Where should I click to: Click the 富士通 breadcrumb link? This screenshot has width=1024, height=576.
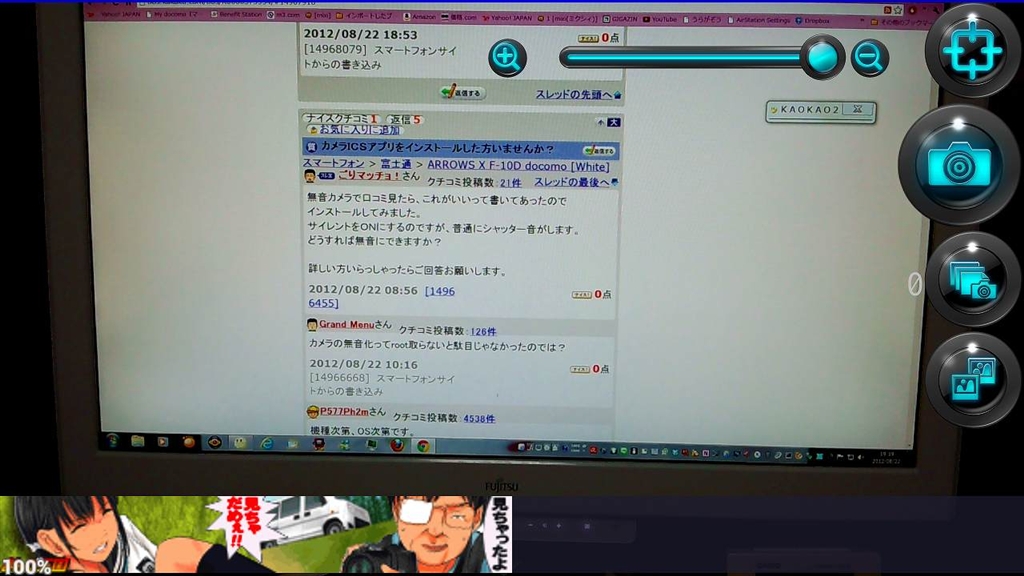(x=396, y=164)
